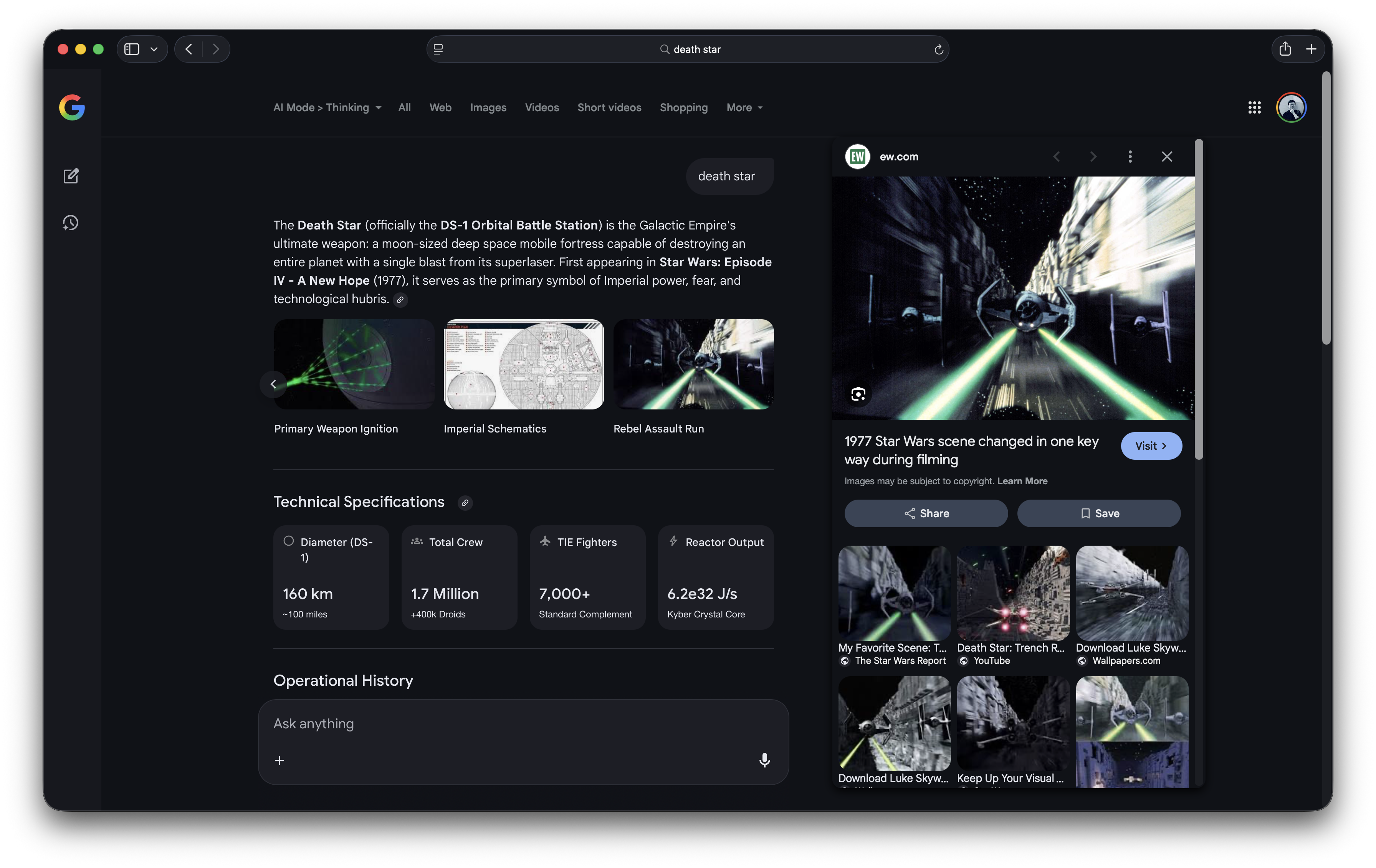Click the Ask anything input field
This screenshot has width=1376, height=868.
click(523, 724)
